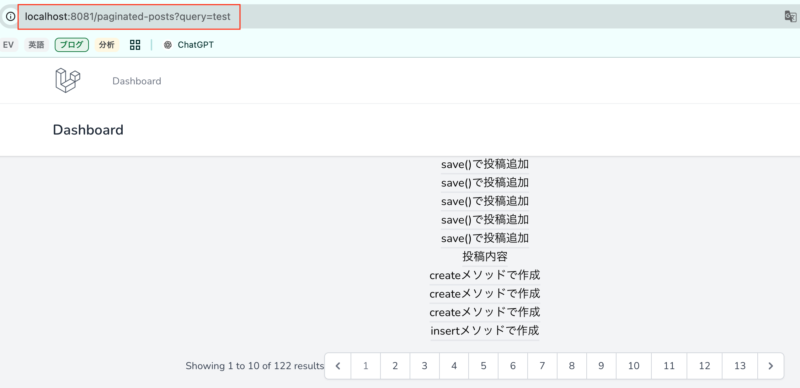Open the 英語 bookmark folder

(36, 45)
